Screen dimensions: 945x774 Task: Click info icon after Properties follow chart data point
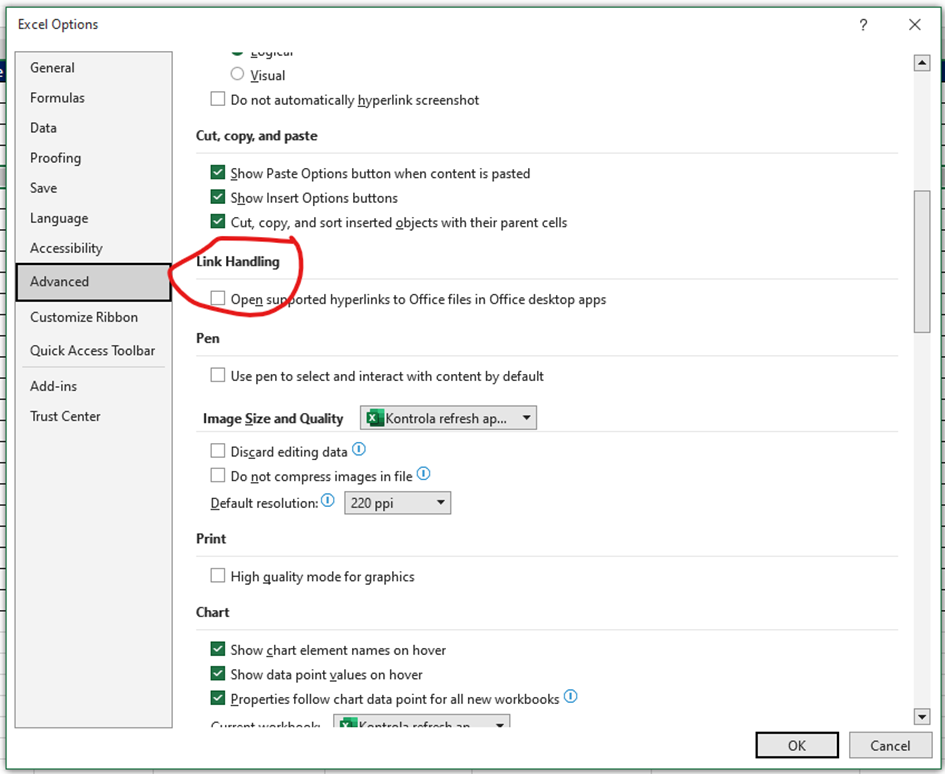pyautogui.click(x=570, y=697)
